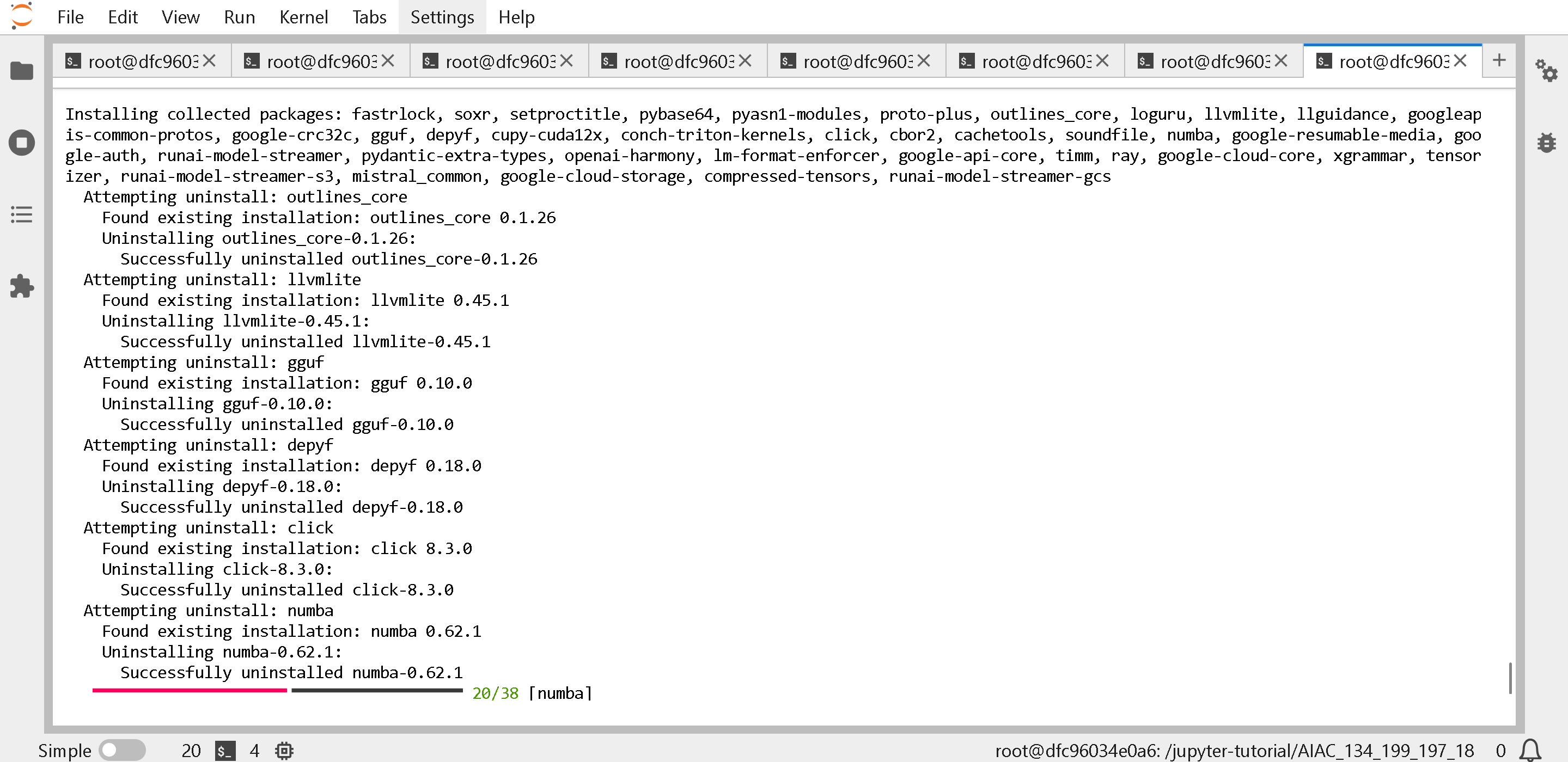The image size is (1568, 762).
Task: Expand the Tabs menu
Action: coord(369,17)
